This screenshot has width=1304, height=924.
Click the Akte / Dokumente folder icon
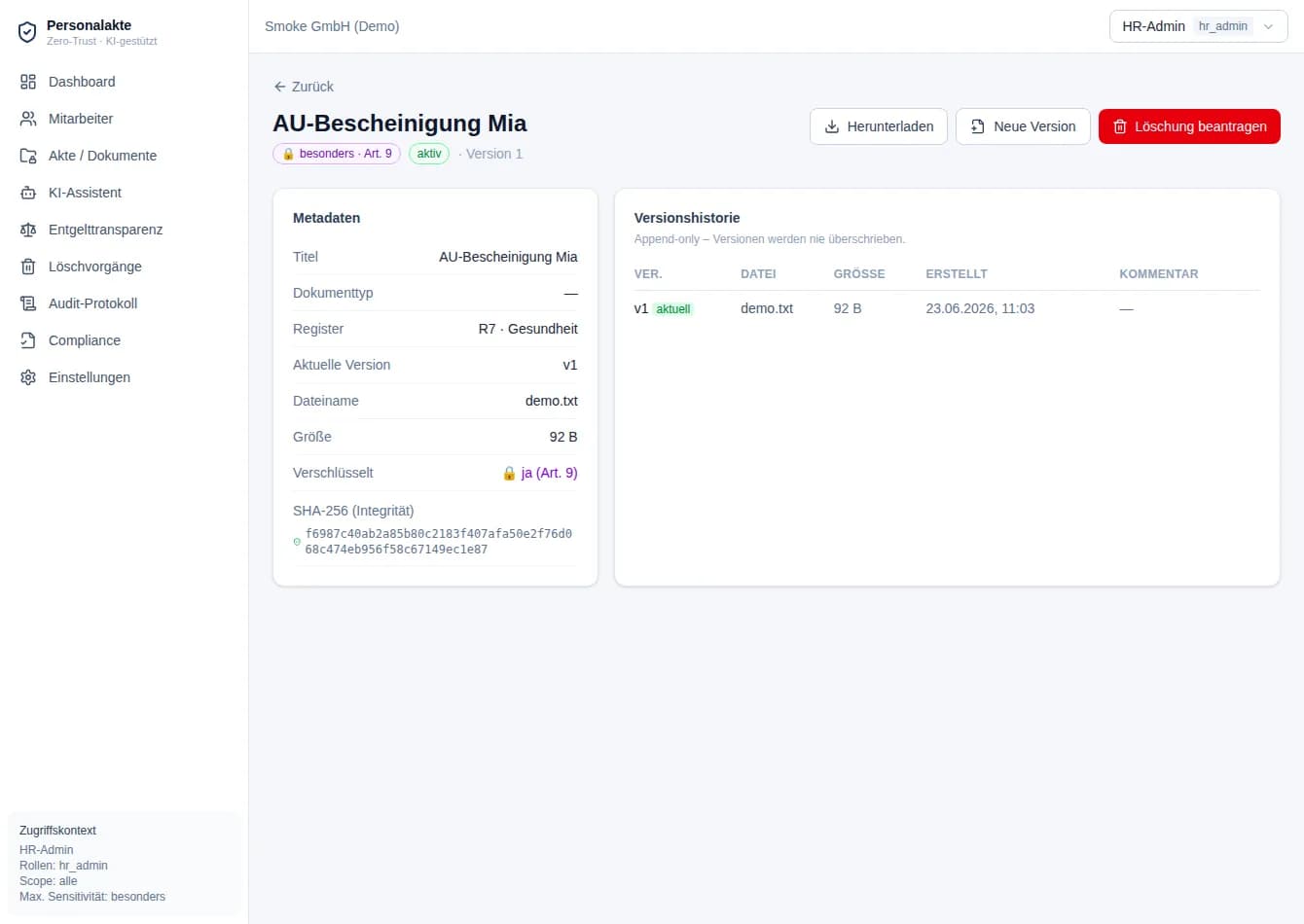point(28,156)
